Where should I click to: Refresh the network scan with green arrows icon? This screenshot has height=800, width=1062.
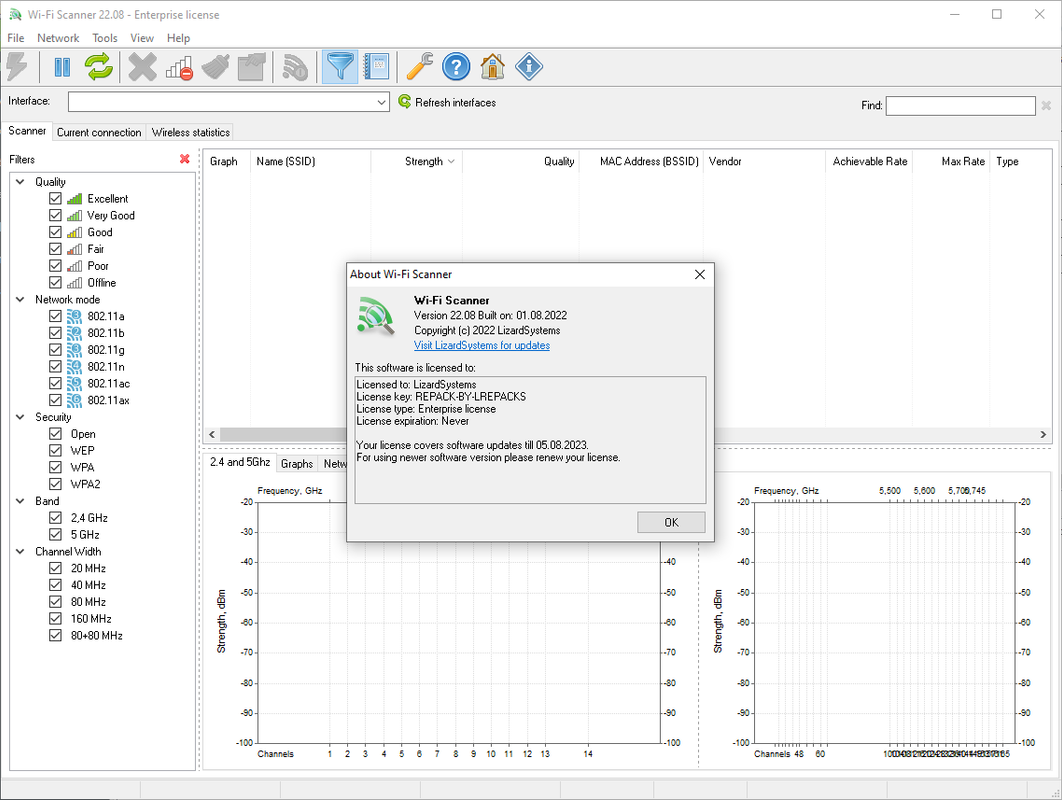pyautogui.click(x=99, y=67)
